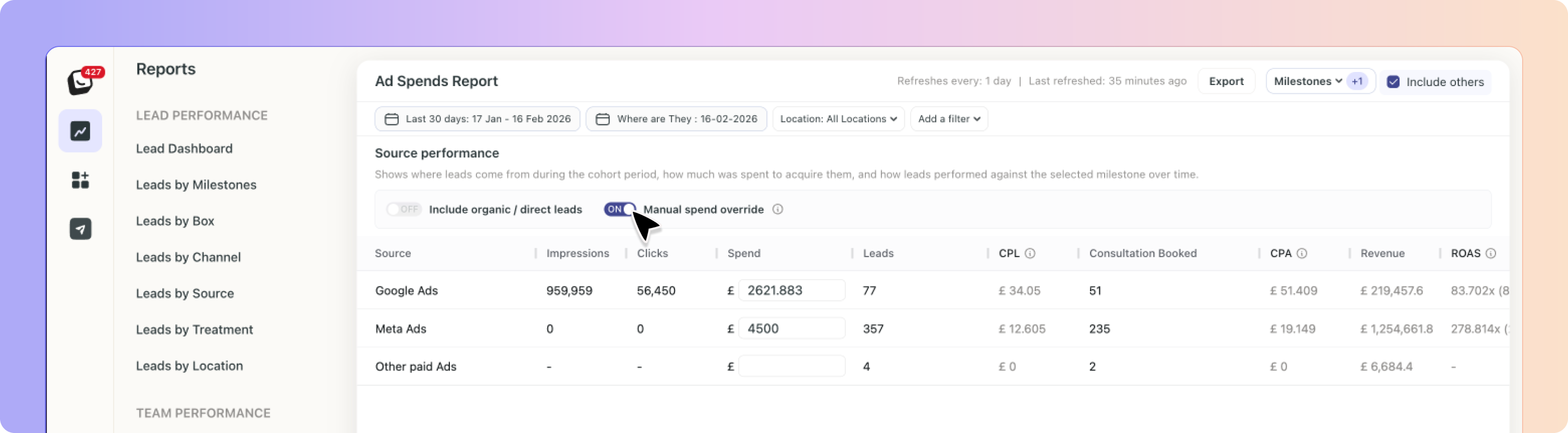Click the CPA column info icon

tap(1302, 254)
